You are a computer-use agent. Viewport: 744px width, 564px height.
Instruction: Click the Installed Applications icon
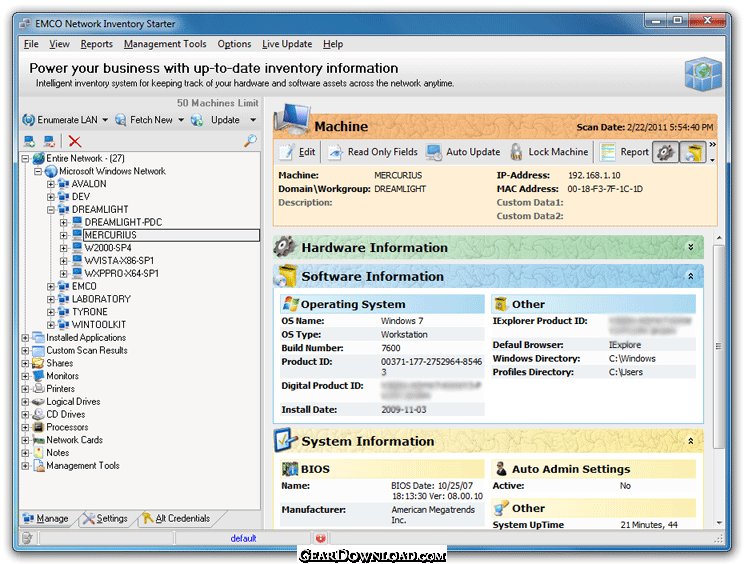pos(38,337)
